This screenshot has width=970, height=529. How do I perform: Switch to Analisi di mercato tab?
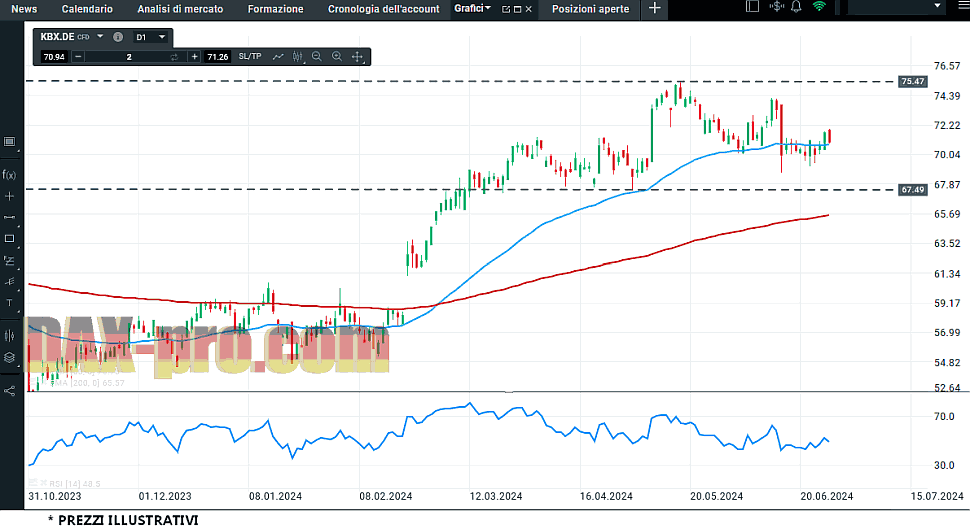(x=180, y=9)
